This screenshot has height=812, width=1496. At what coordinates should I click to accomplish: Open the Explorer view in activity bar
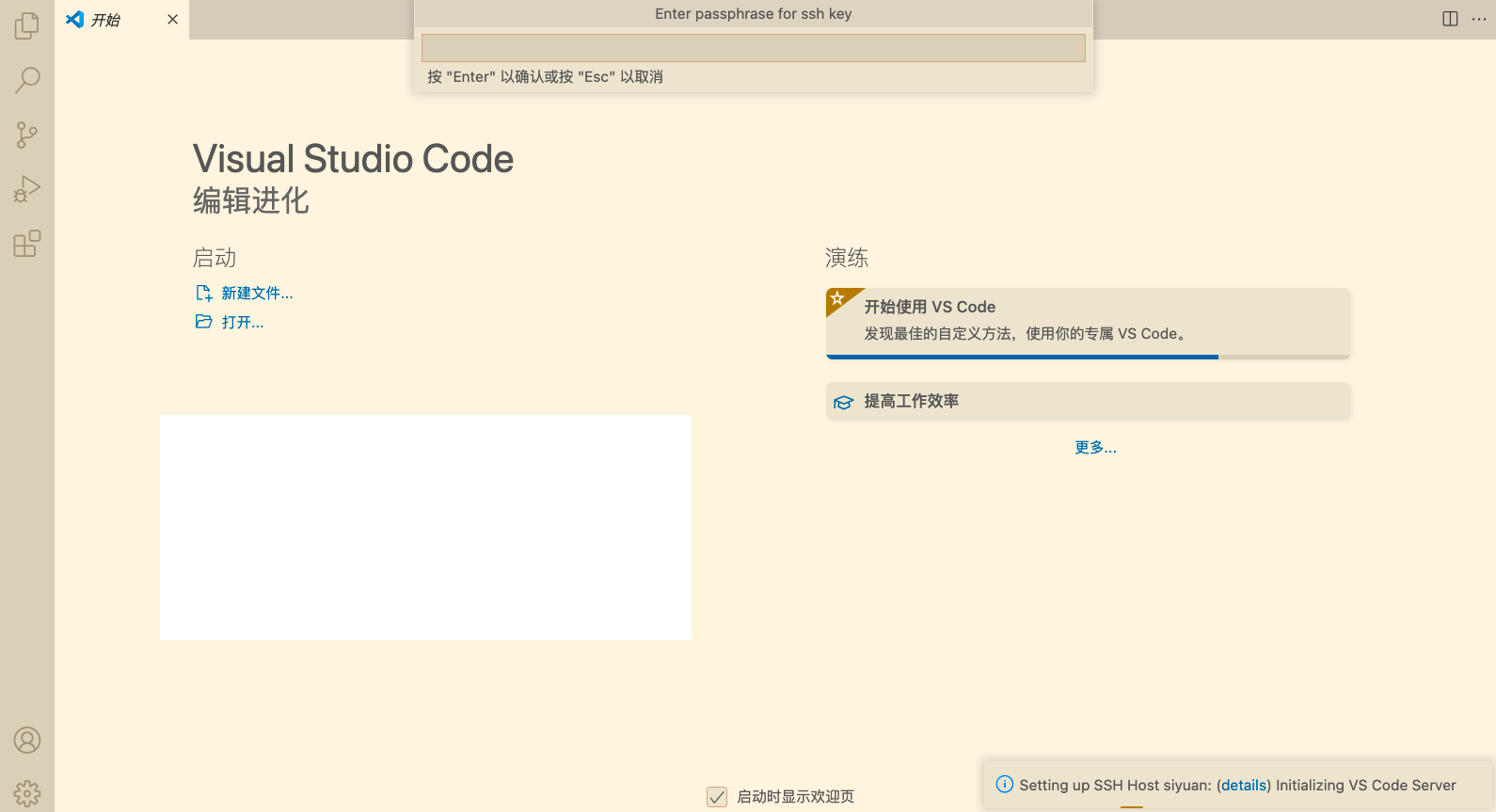(27, 25)
